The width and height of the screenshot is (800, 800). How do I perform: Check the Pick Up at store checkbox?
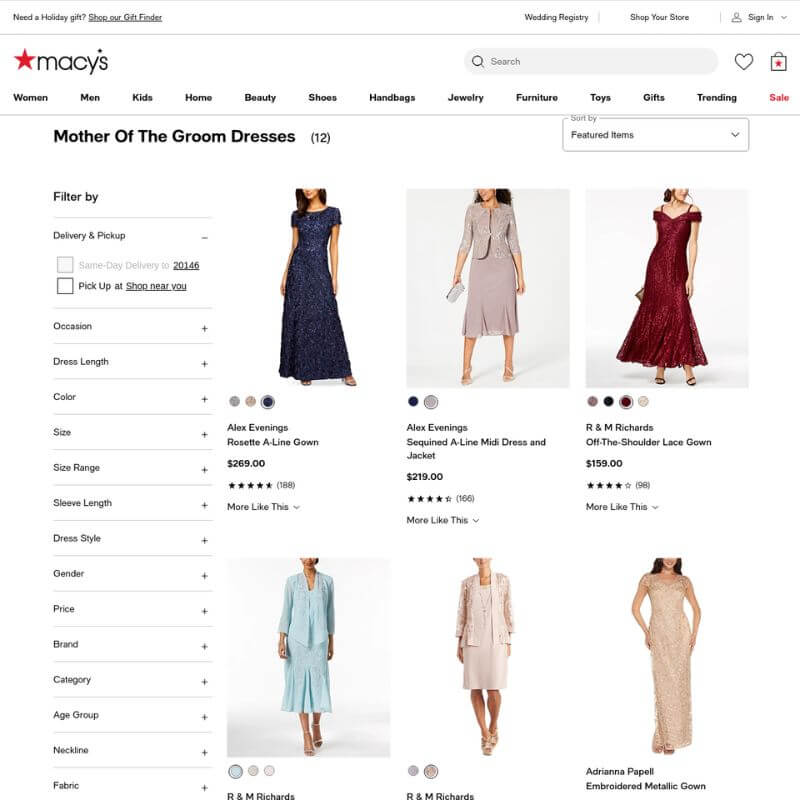click(65, 286)
